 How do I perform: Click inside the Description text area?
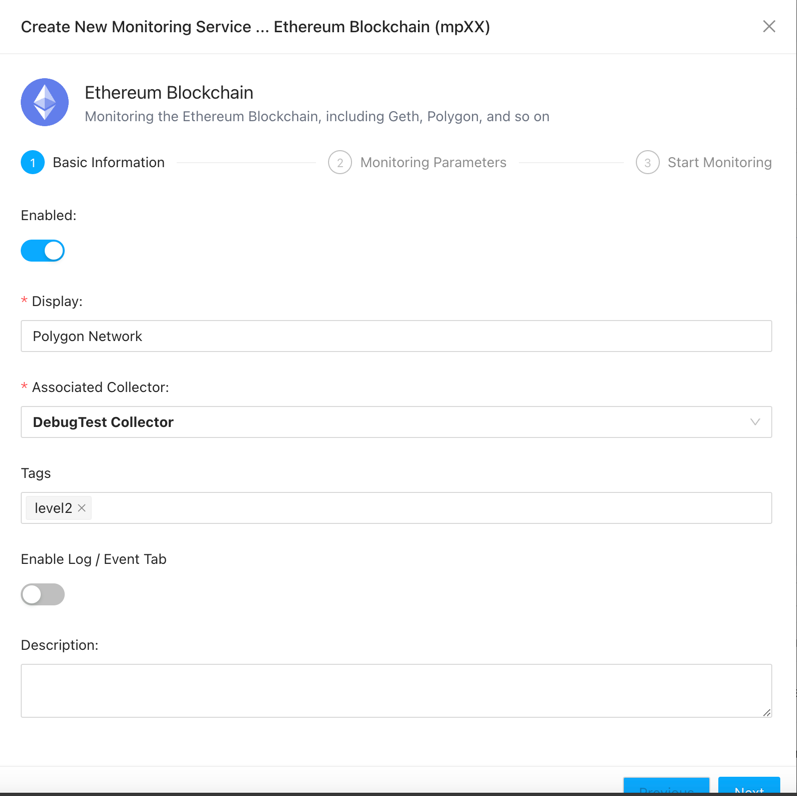tap(396, 690)
